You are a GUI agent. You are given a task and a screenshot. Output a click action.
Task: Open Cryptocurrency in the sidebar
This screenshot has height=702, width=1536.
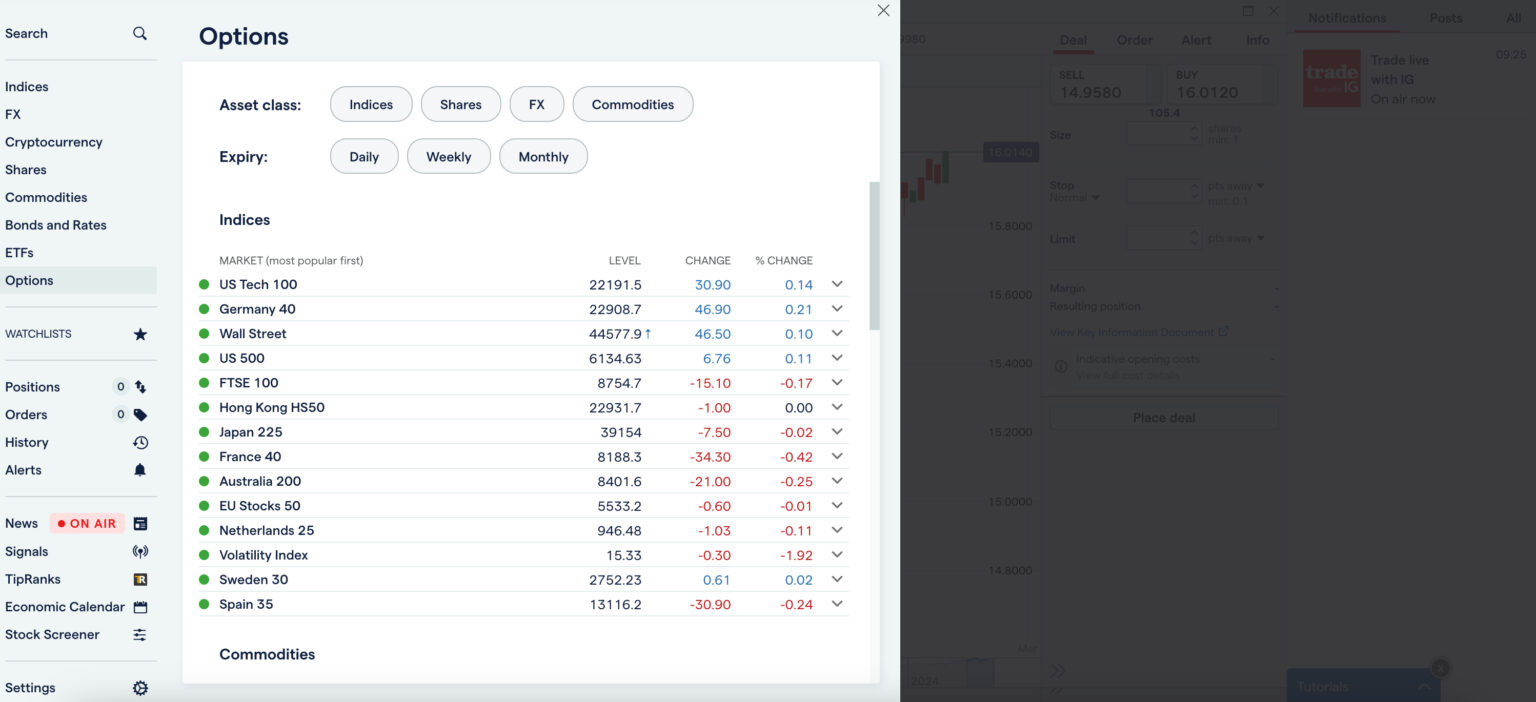pos(54,142)
